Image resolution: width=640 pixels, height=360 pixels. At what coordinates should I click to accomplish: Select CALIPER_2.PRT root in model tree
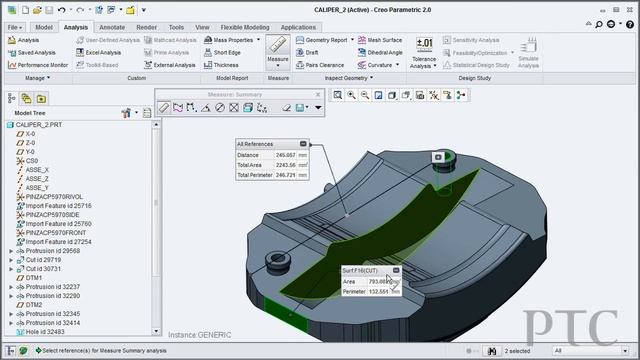tap(35, 125)
